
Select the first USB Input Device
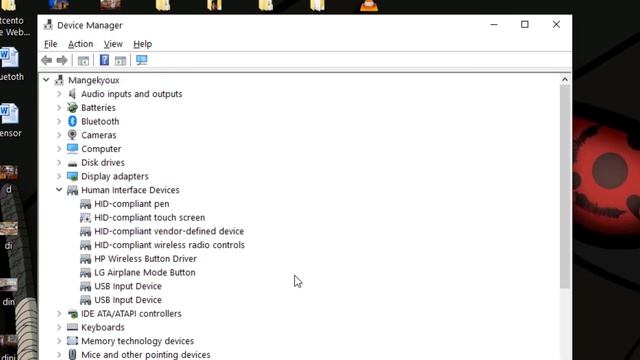point(128,286)
